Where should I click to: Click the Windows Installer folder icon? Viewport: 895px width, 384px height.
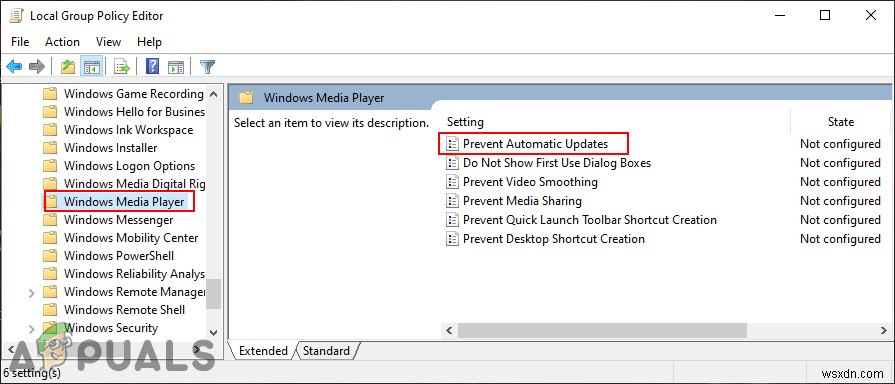point(51,148)
